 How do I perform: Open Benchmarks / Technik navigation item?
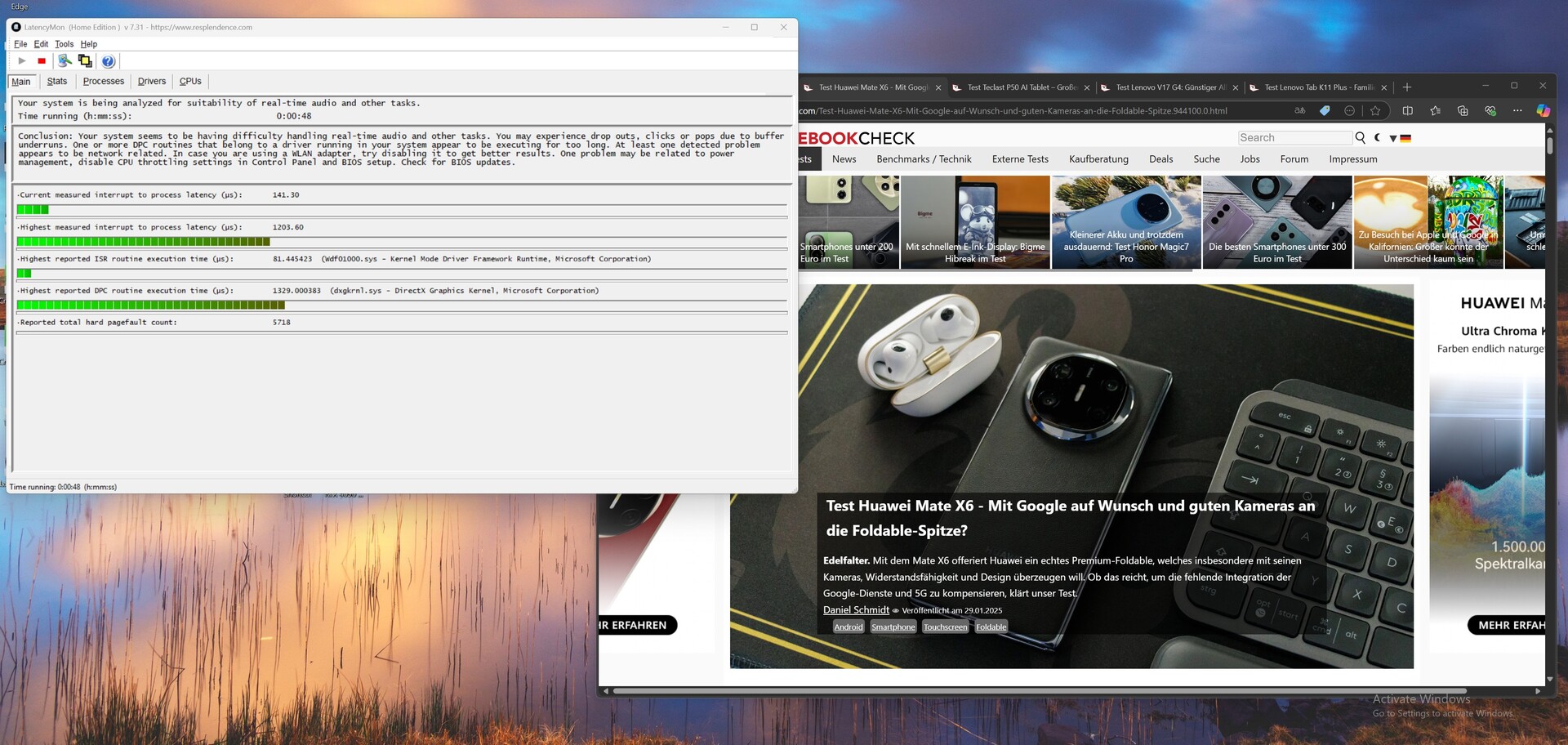[x=924, y=159]
